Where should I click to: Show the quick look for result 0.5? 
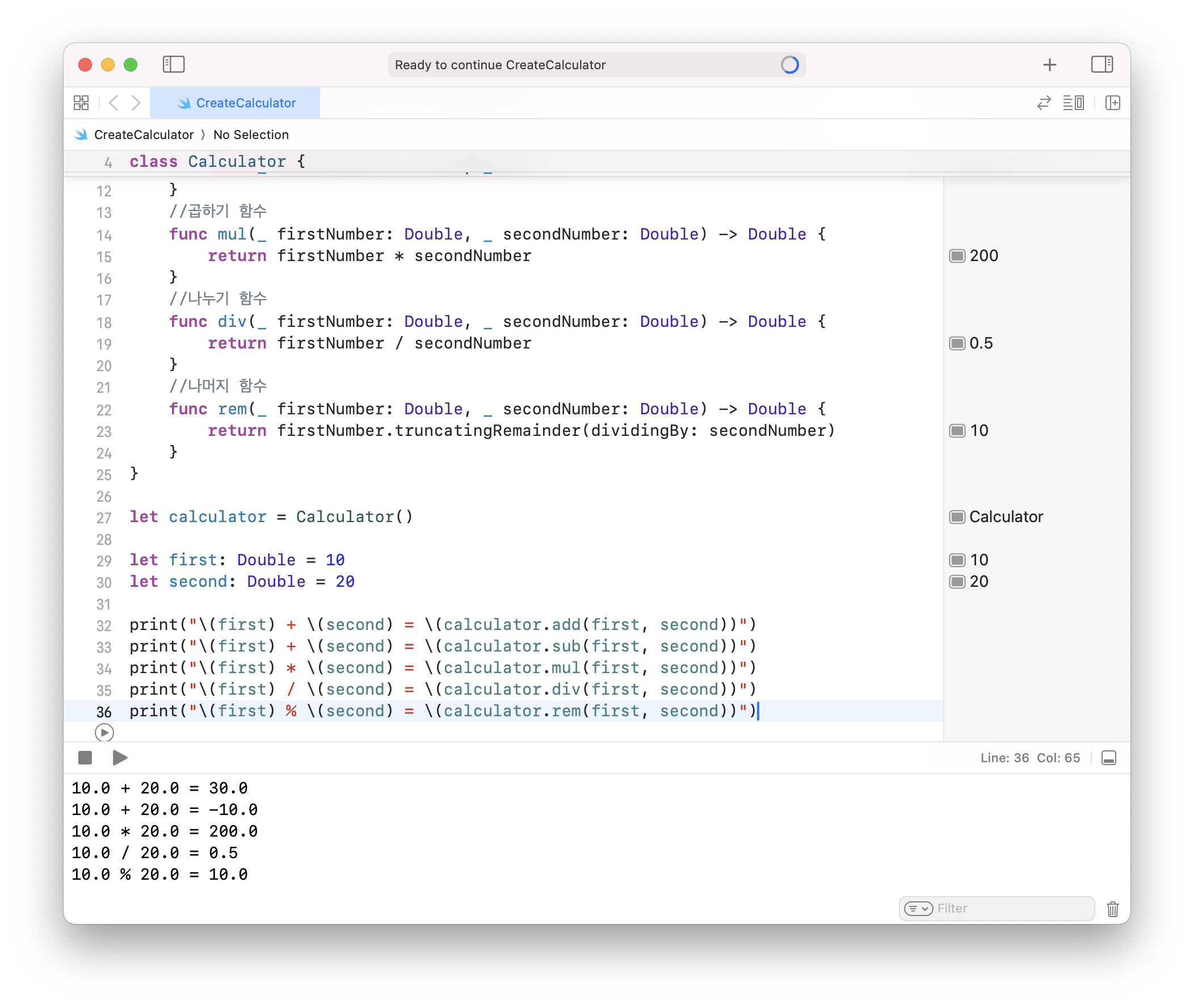click(x=957, y=343)
